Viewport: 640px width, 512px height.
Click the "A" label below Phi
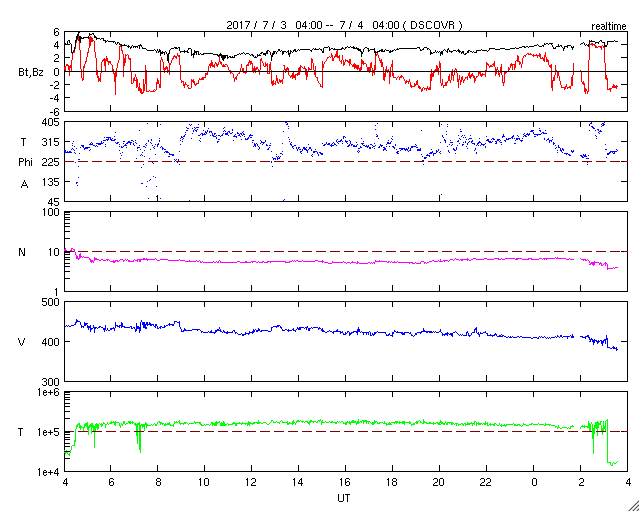(x=24, y=185)
